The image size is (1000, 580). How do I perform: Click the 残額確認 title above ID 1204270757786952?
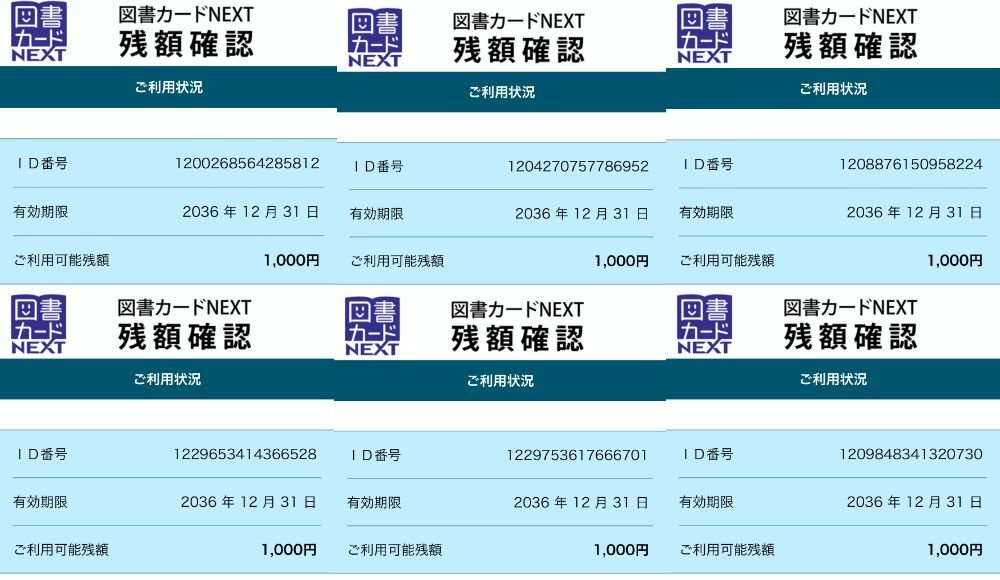coord(518,50)
